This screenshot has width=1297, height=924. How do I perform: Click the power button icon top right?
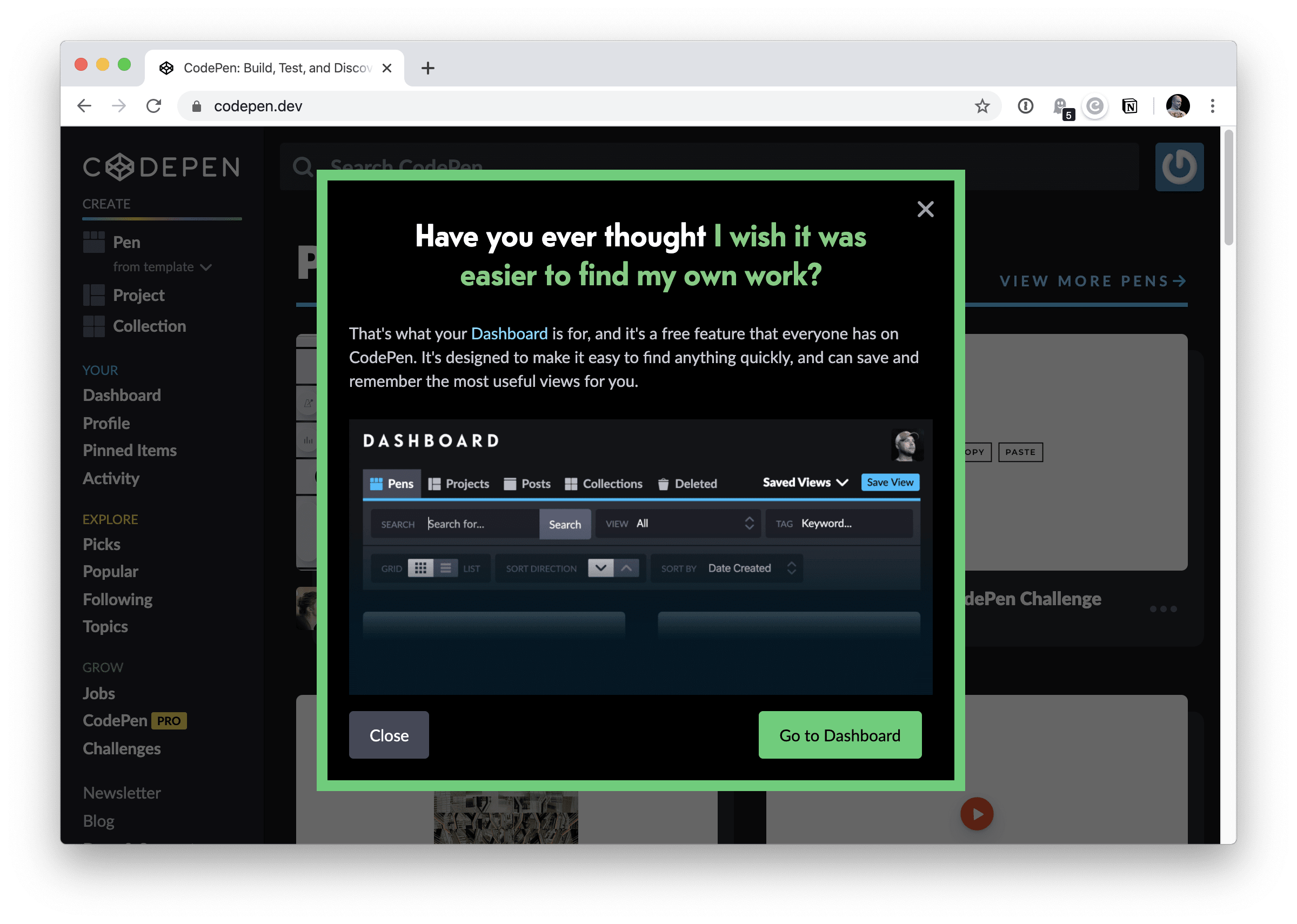(x=1179, y=166)
